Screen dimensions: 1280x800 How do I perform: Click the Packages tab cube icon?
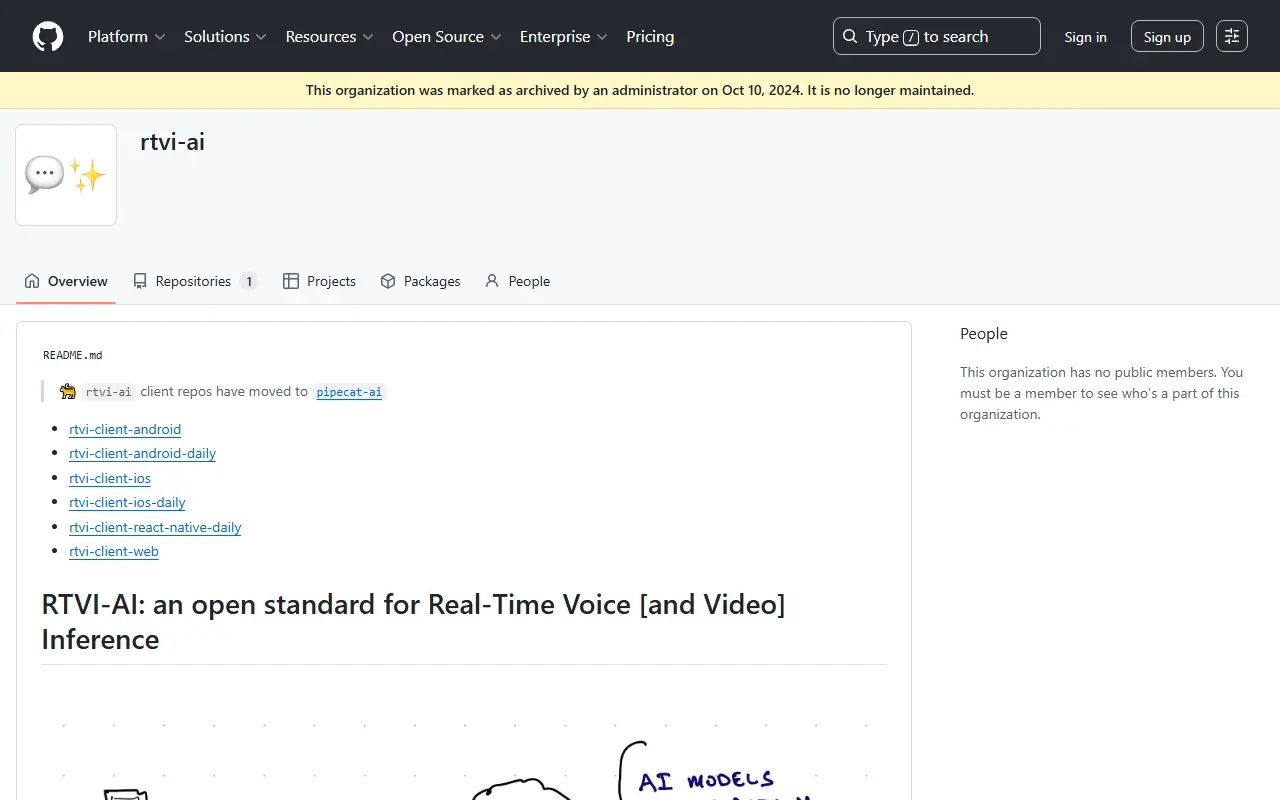tap(388, 281)
